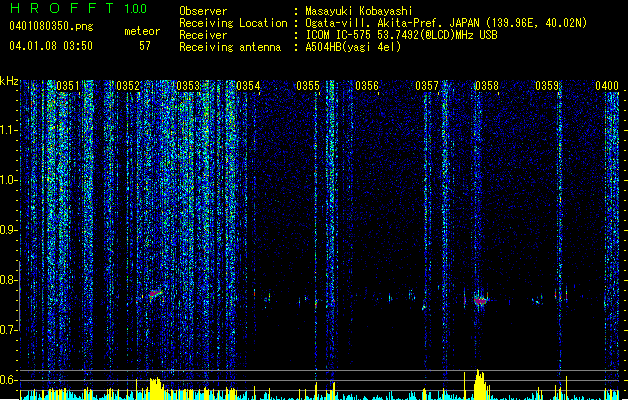Click the 1.1 kHz frequency label

[x=9, y=130]
